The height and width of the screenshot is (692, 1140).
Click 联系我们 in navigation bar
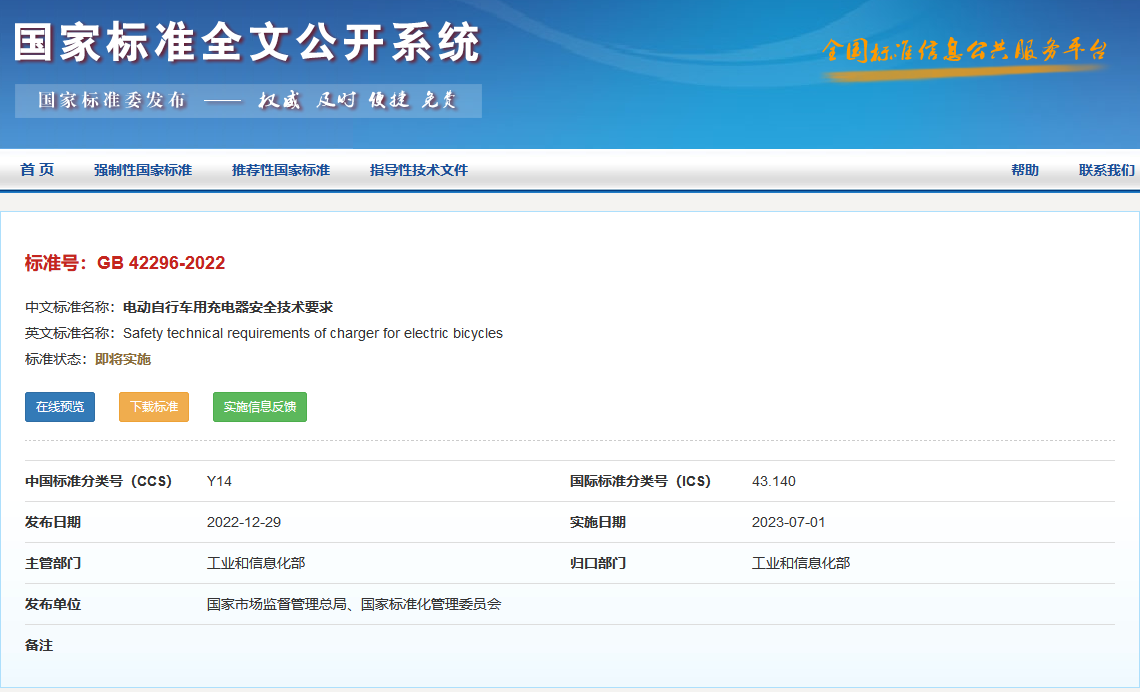click(1106, 170)
